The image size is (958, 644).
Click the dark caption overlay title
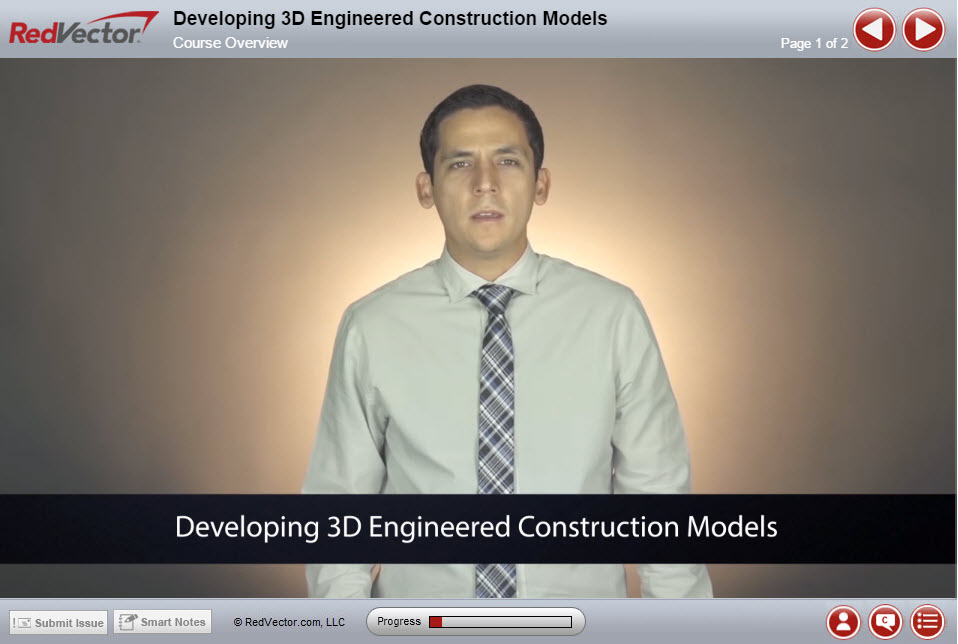tap(478, 526)
